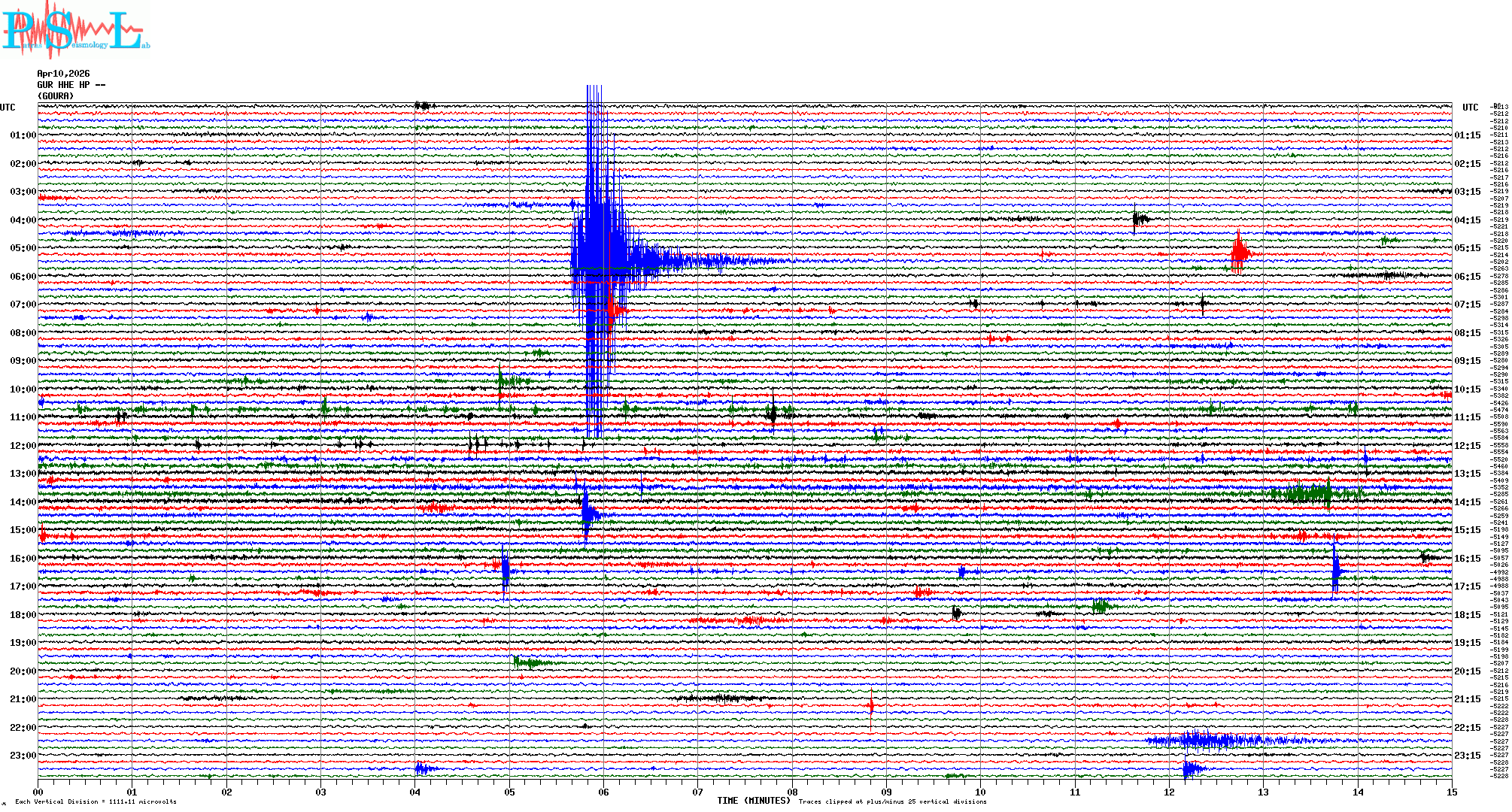Click the 07 minute tick on the bottom axis
The height and width of the screenshot is (812, 1512).
pyautogui.click(x=697, y=792)
